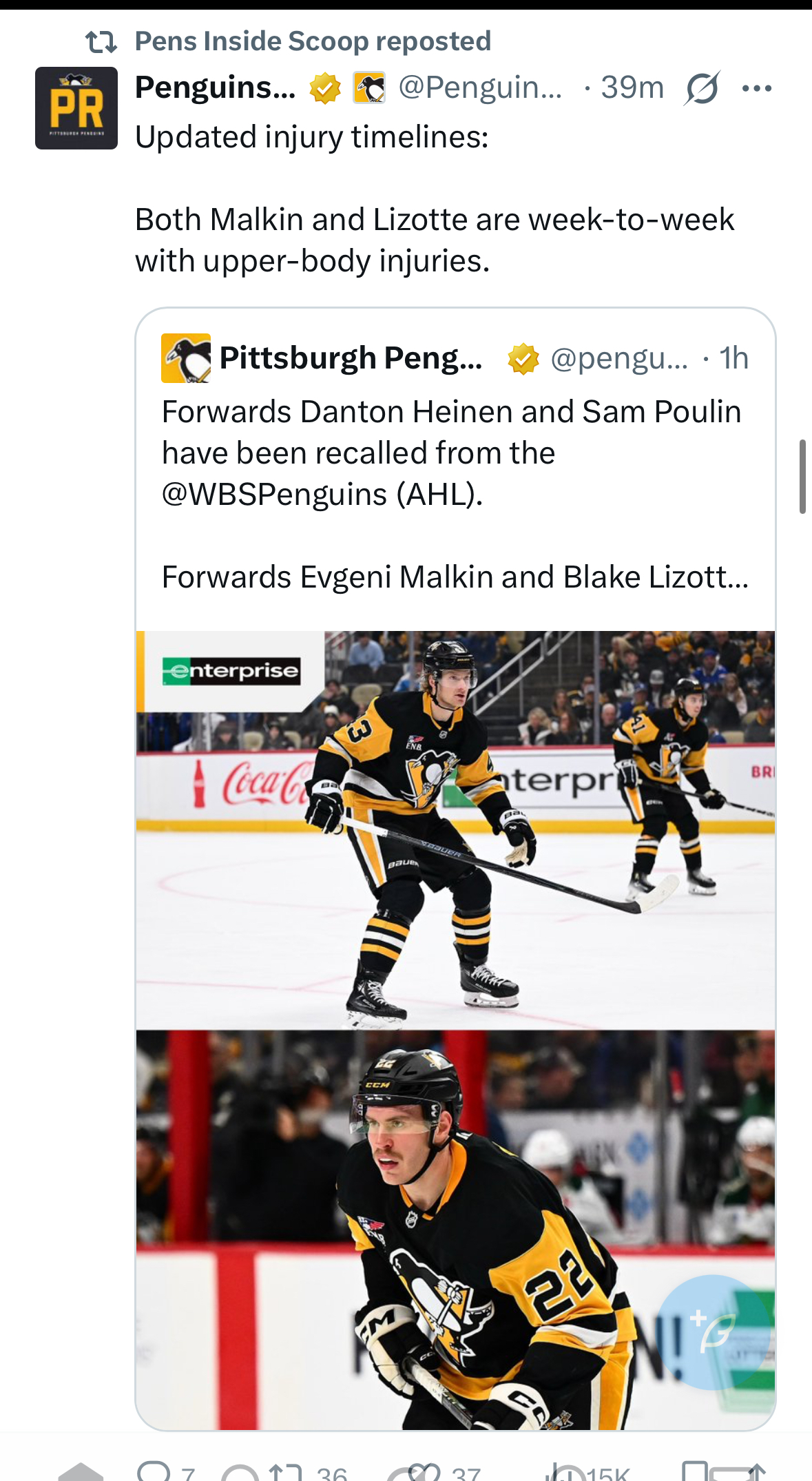Image resolution: width=812 pixels, height=1481 pixels.
Task: Click the Penguins affiliation logo badge
Action: pyautogui.click(x=369, y=88)
